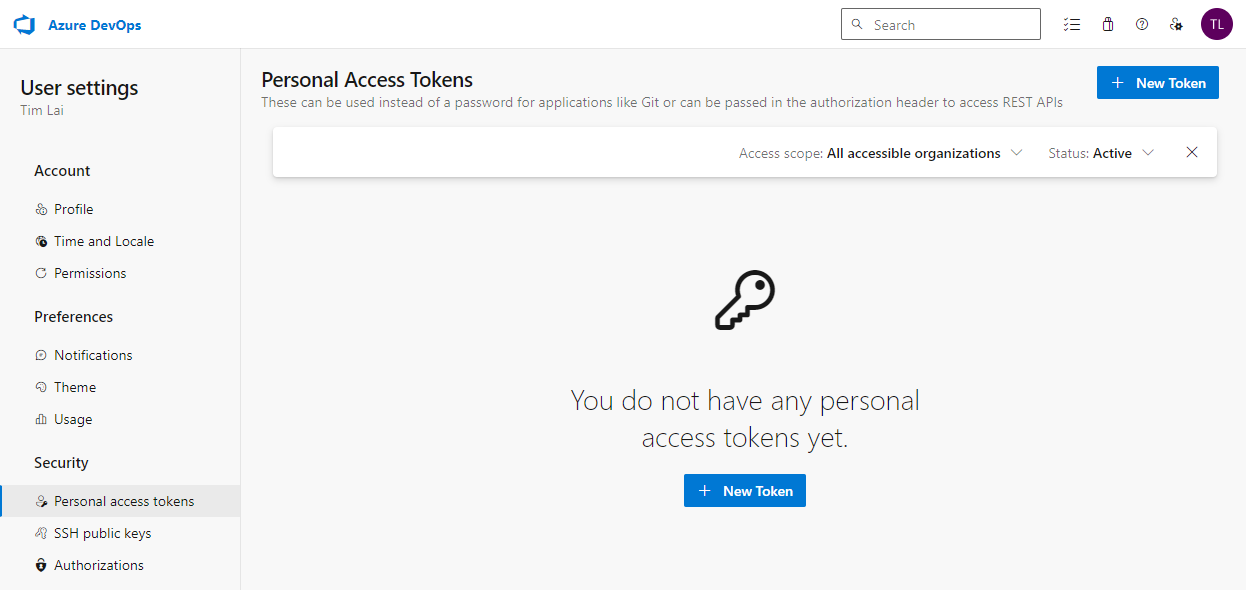
Task: Click the center New Token button
Action: click(x=745, y=491)
